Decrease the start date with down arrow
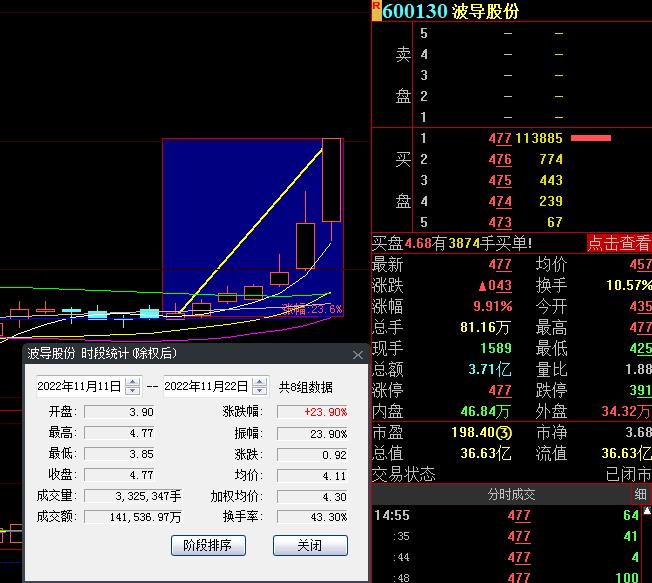This screenshot has height=583, width=652. [132, 391]
